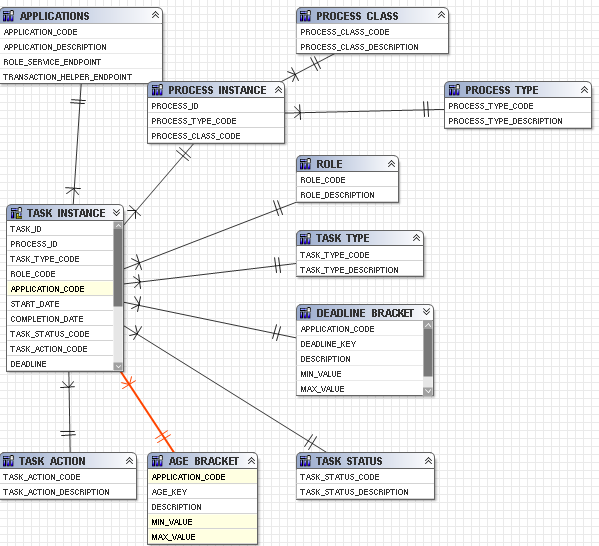Click the APPLICATIONS table icon

pos(8,16)
